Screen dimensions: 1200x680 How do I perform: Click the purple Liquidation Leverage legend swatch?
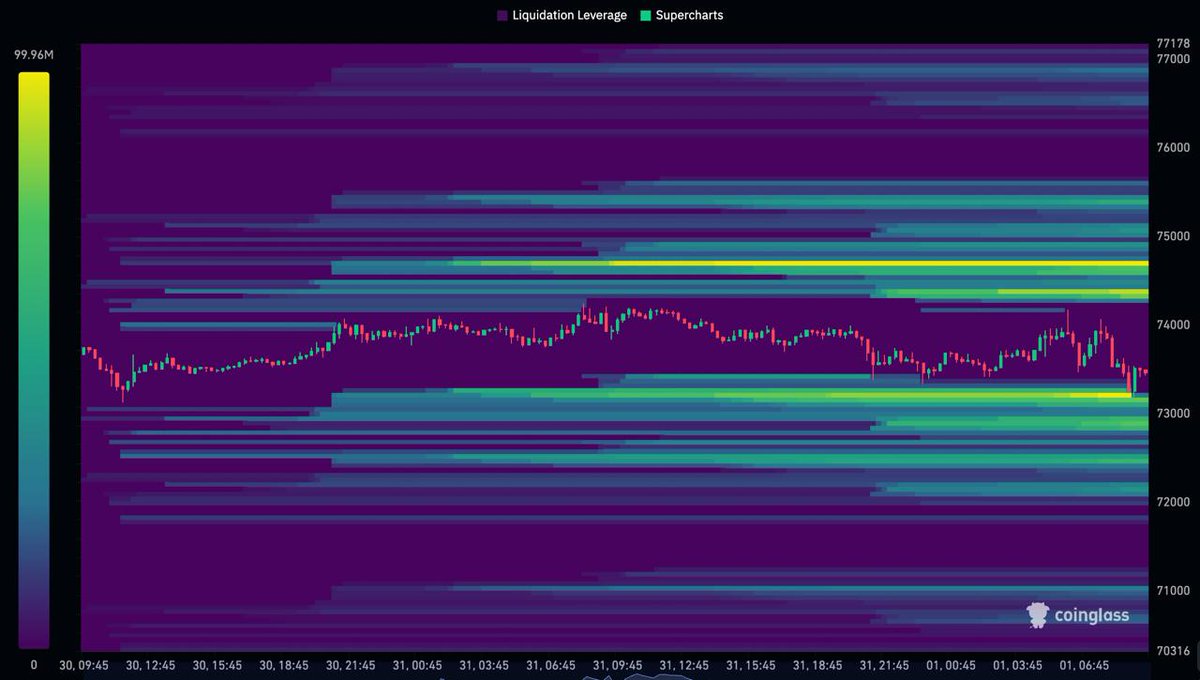tap(502, 15)
